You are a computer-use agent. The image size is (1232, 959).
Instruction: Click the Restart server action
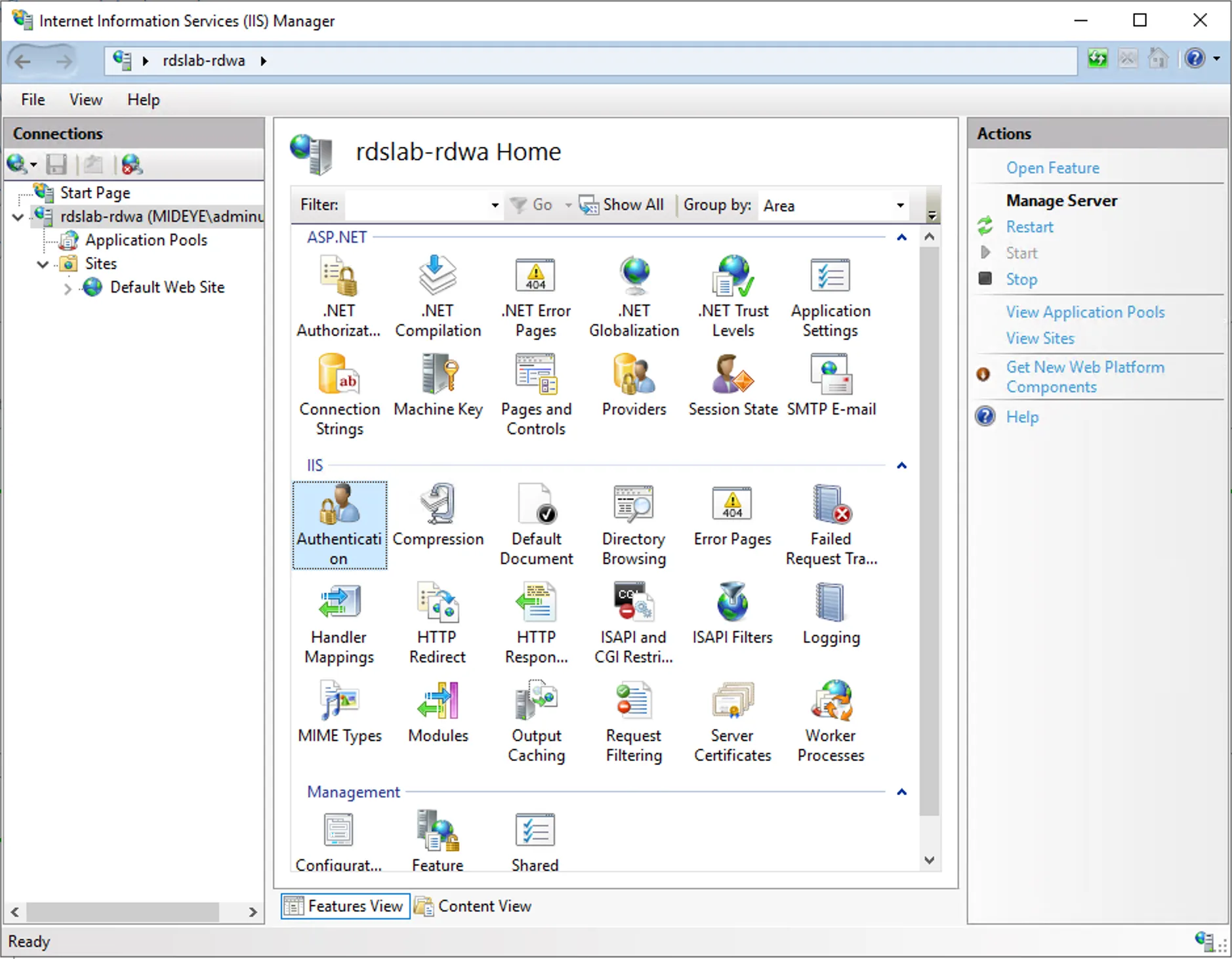pos(1029,226)
